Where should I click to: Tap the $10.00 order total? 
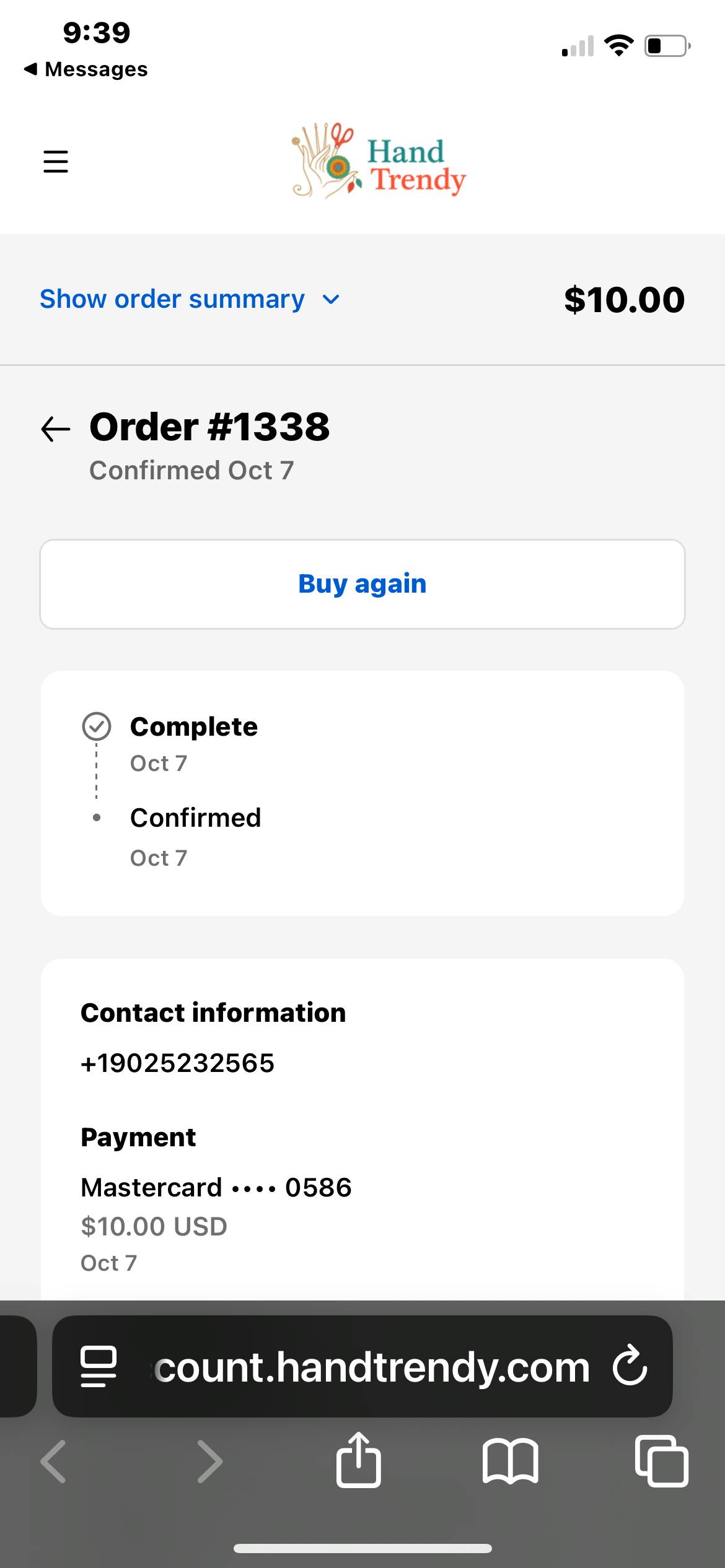pyautogui.click(x=624, y=300)
